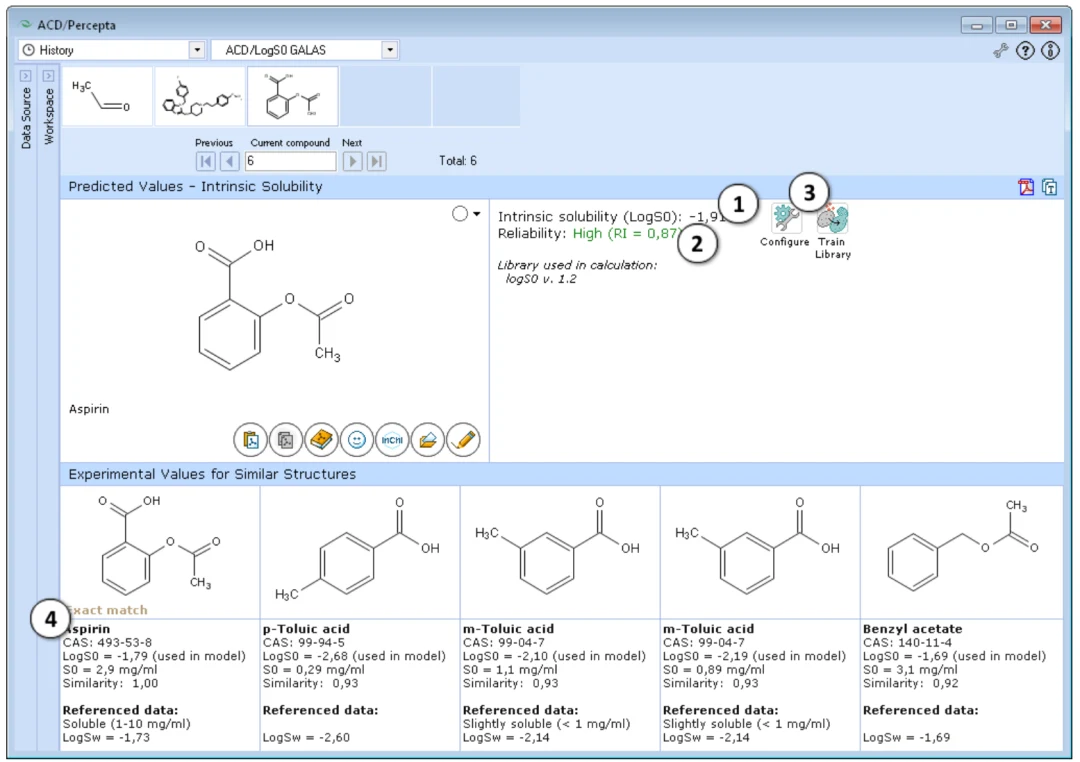This screenshot has height=762, width=1080.
Task: Click the smiley-face SMILES icon
Action: [357, 440]
